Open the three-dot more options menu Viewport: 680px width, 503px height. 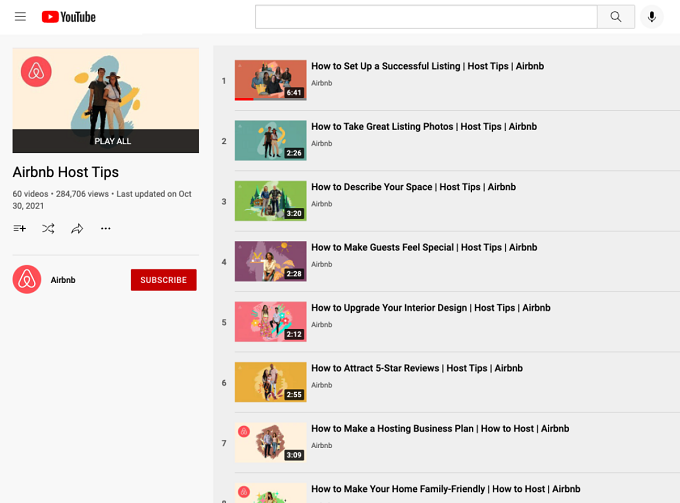(x=105, y=228)
